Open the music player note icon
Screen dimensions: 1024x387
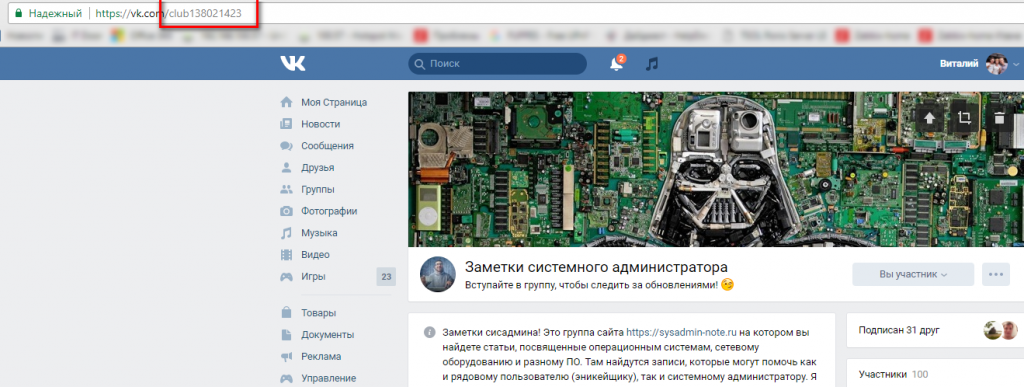[651, 64]
